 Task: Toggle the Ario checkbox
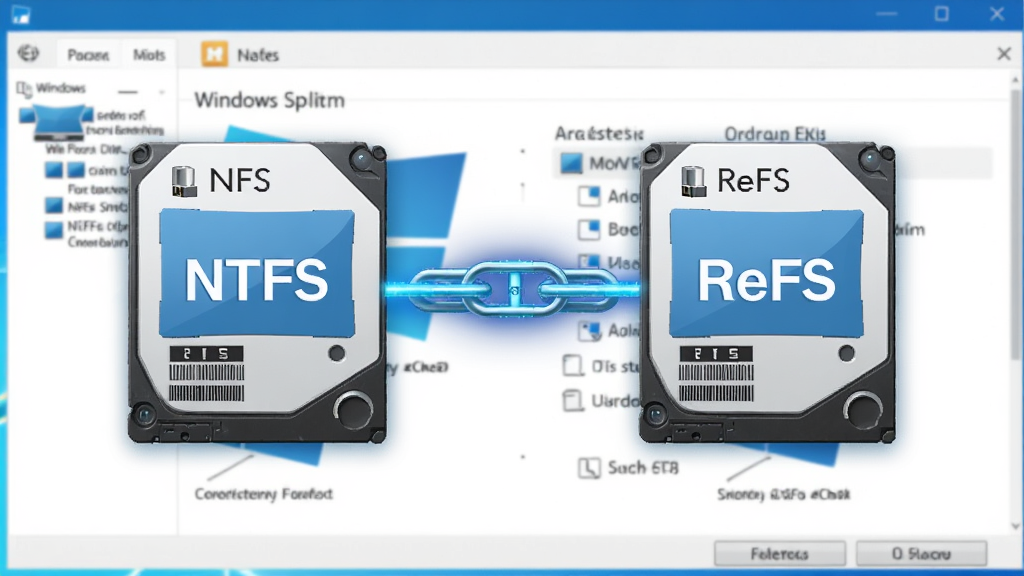589,196
